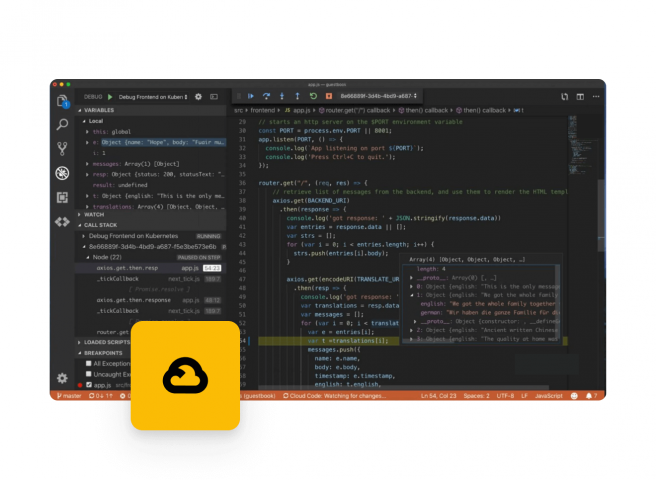Click the Continue debug button

(251, 97)
